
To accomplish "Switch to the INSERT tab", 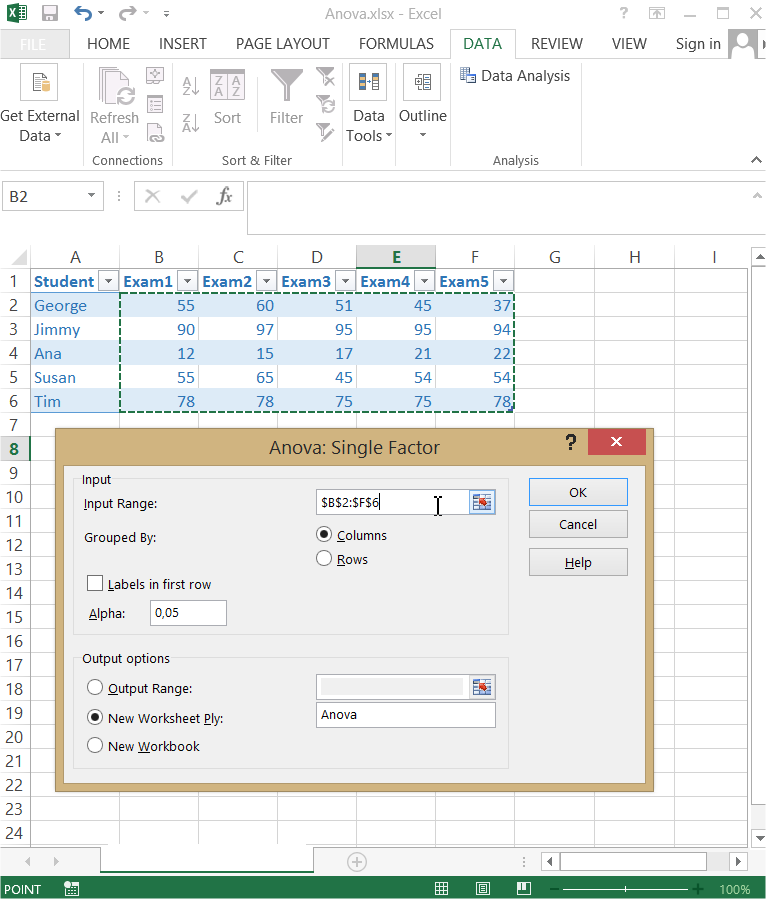I will tap(182, 44).
